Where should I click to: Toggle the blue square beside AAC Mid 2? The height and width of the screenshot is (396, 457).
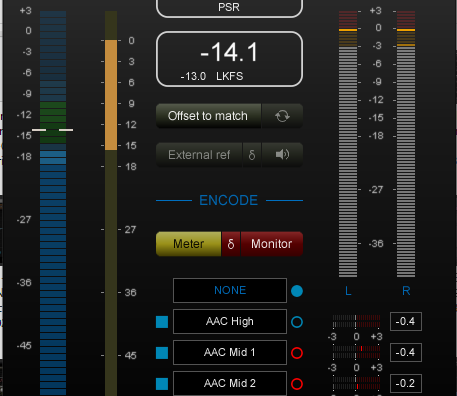pyautogui.click(x=162, y=384)
